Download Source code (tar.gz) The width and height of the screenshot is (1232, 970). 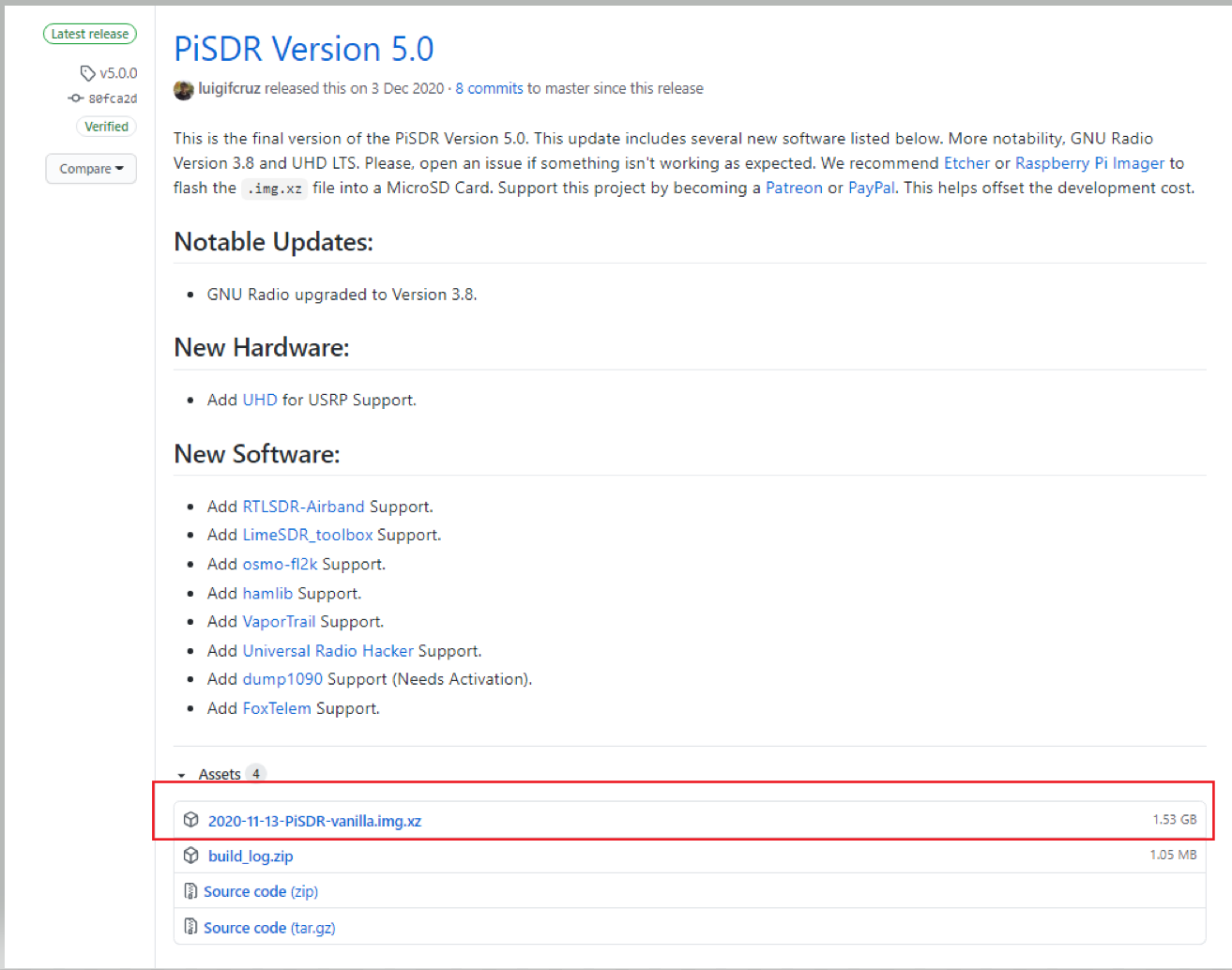click(269, 928)
